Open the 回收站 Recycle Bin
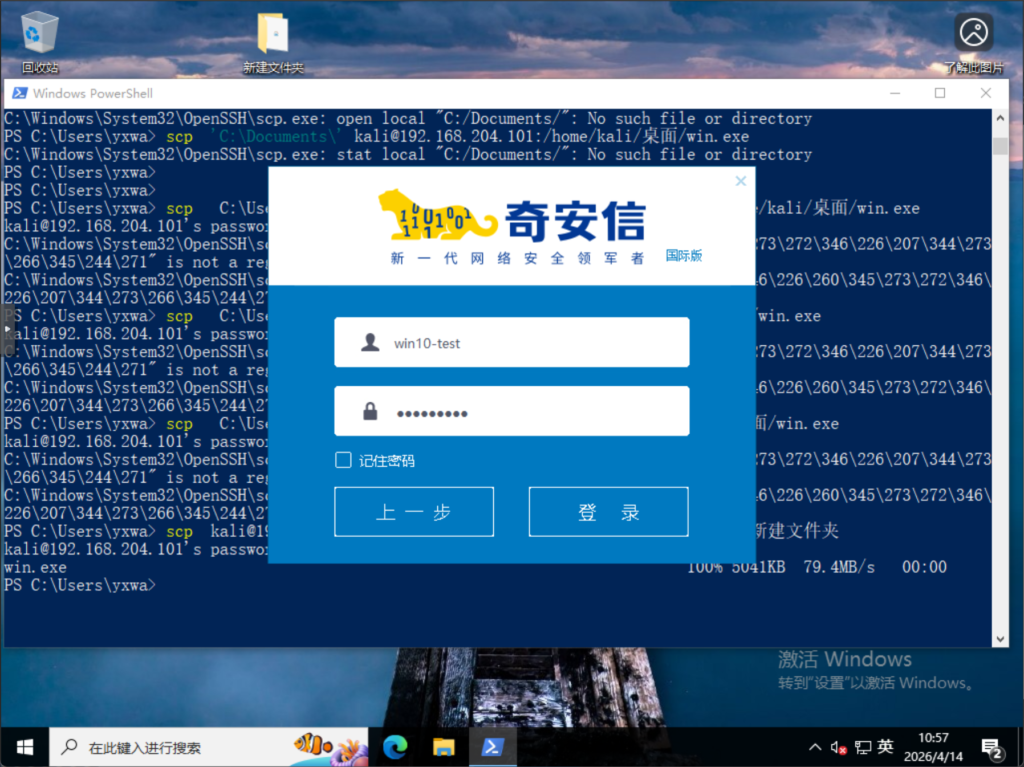The height and width of the screenshot is (767, 1024). click(x=40, y=30)
